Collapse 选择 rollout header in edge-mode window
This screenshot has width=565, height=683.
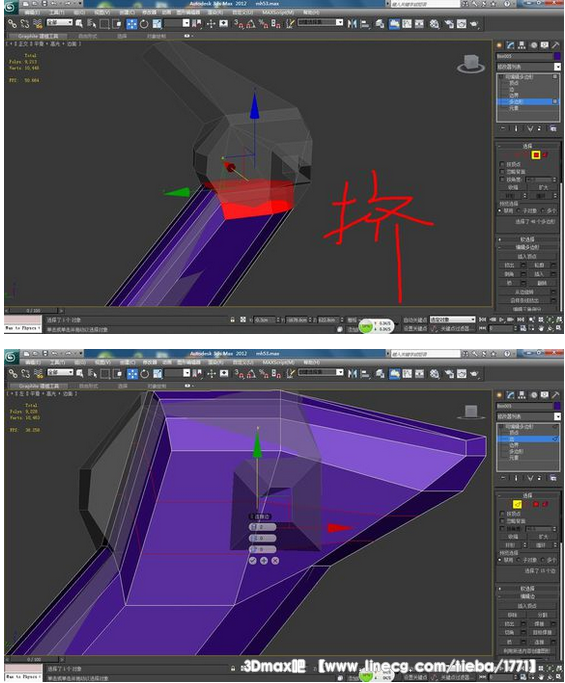pyautogui.click(x=528, y=495)
